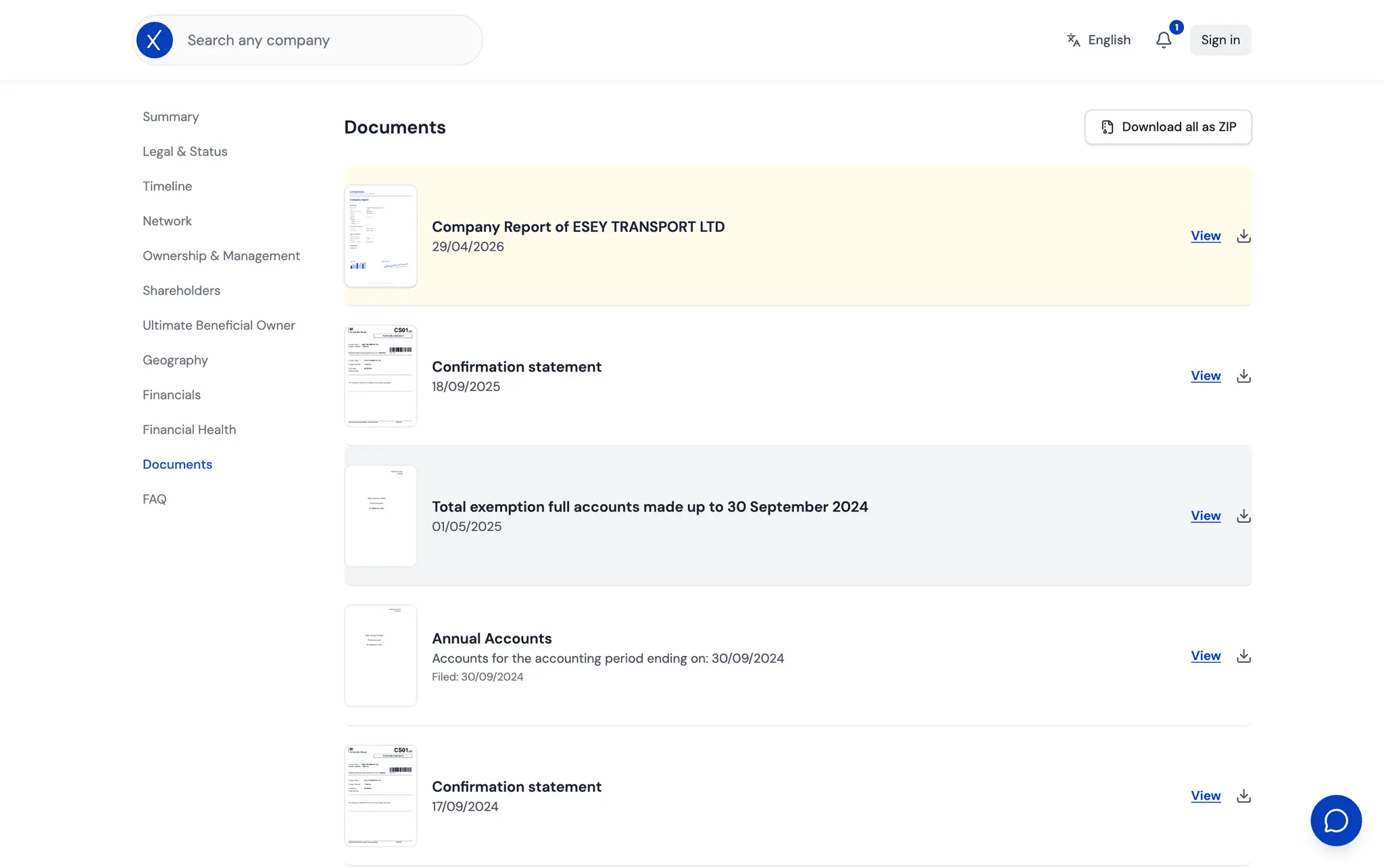
Task: Open the chat support bubble
Action: [1336, 821]
